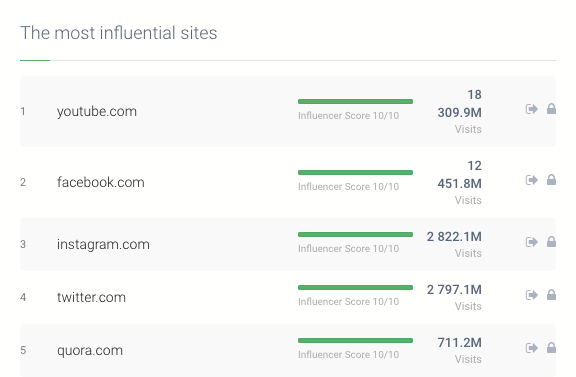Select the instagram.com site name
Image resolution: width=576 pixels, height=377 pixels.
(103, 244)
